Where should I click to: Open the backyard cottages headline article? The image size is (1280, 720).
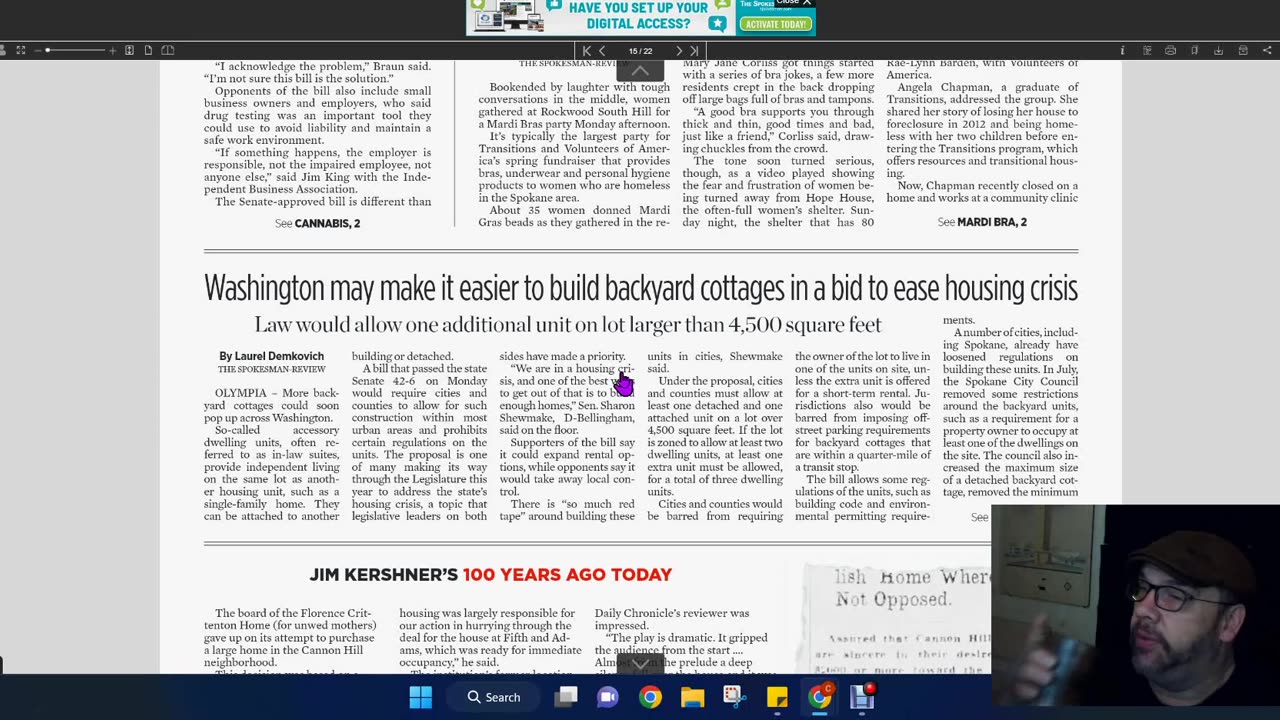click(640, 288)
